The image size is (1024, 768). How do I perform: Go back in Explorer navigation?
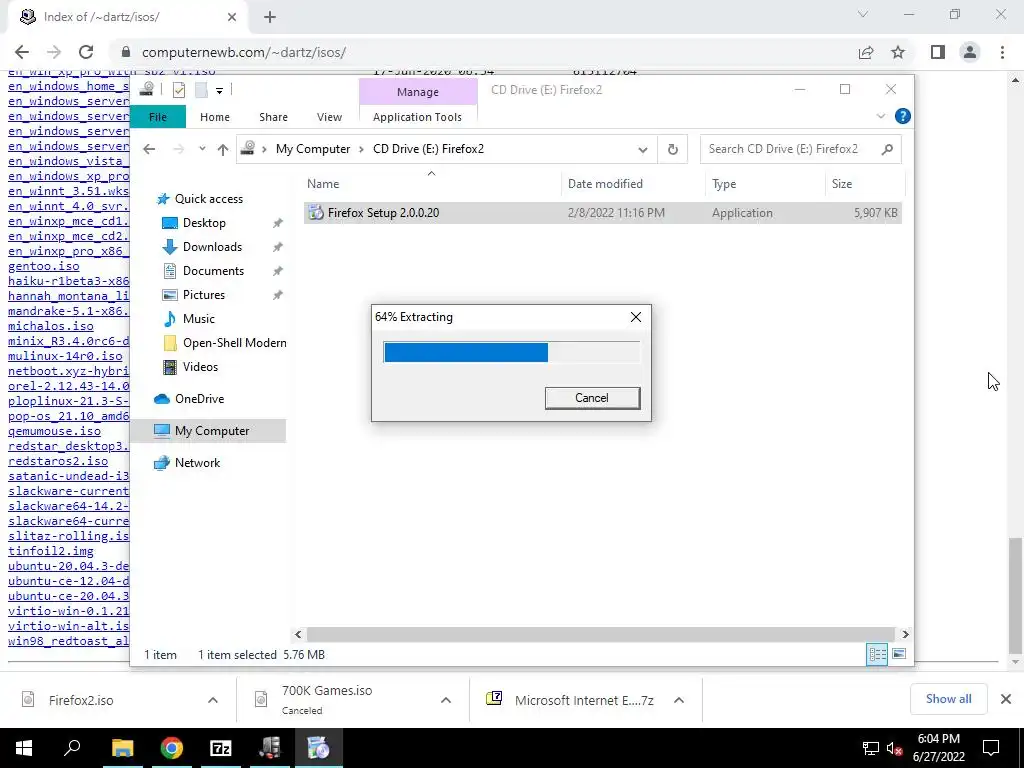[149, 150]
